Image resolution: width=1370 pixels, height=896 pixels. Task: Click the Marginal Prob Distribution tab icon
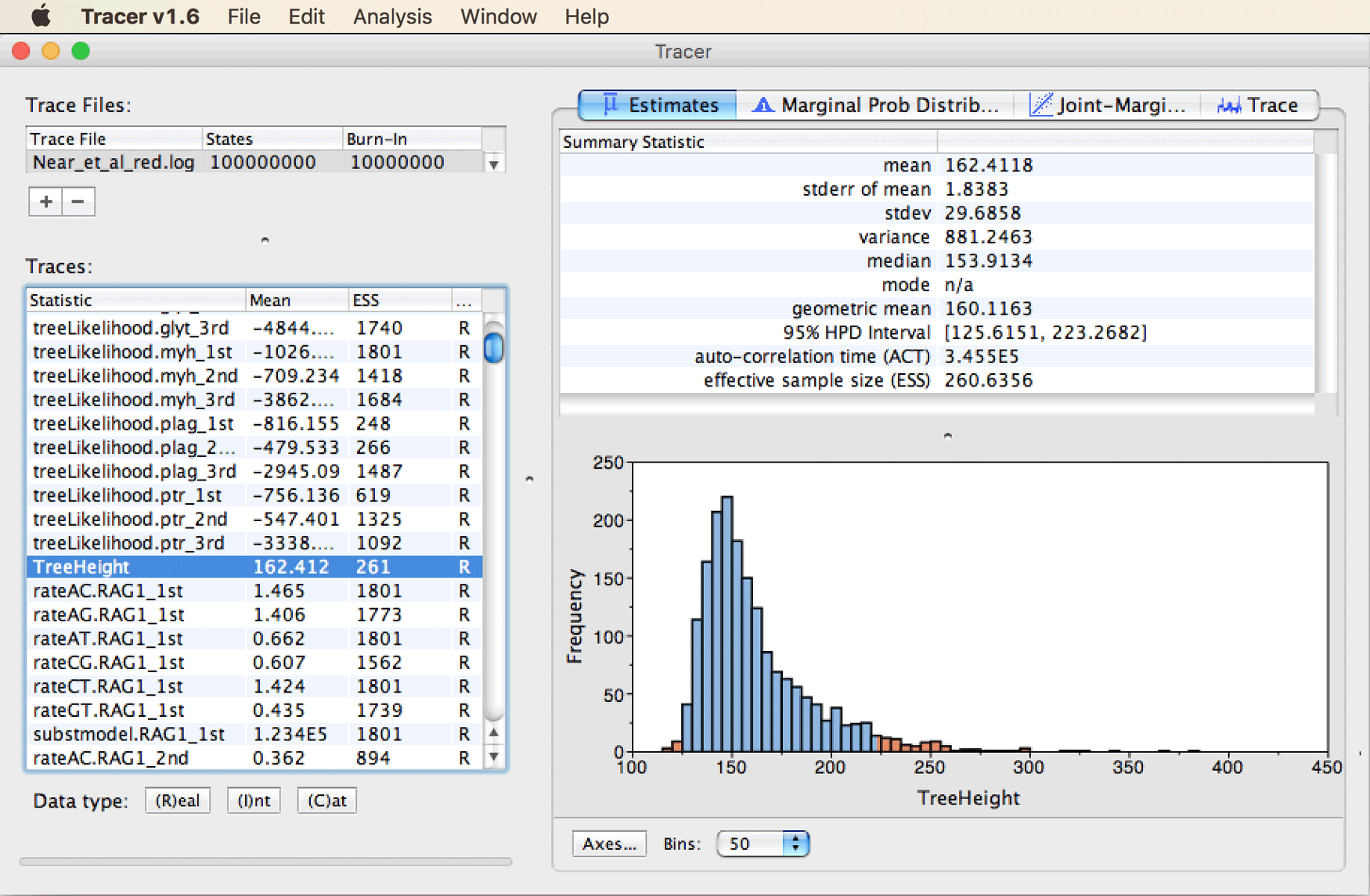point(763,105)
